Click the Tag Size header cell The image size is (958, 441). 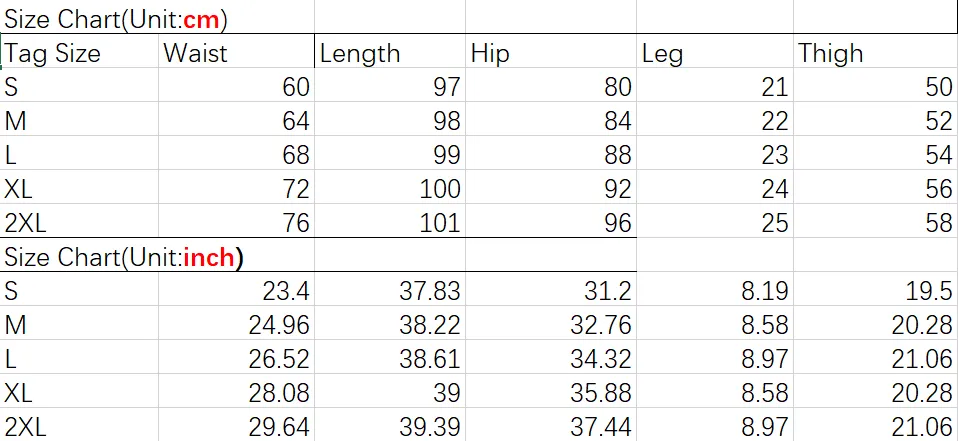coord(80,51)
